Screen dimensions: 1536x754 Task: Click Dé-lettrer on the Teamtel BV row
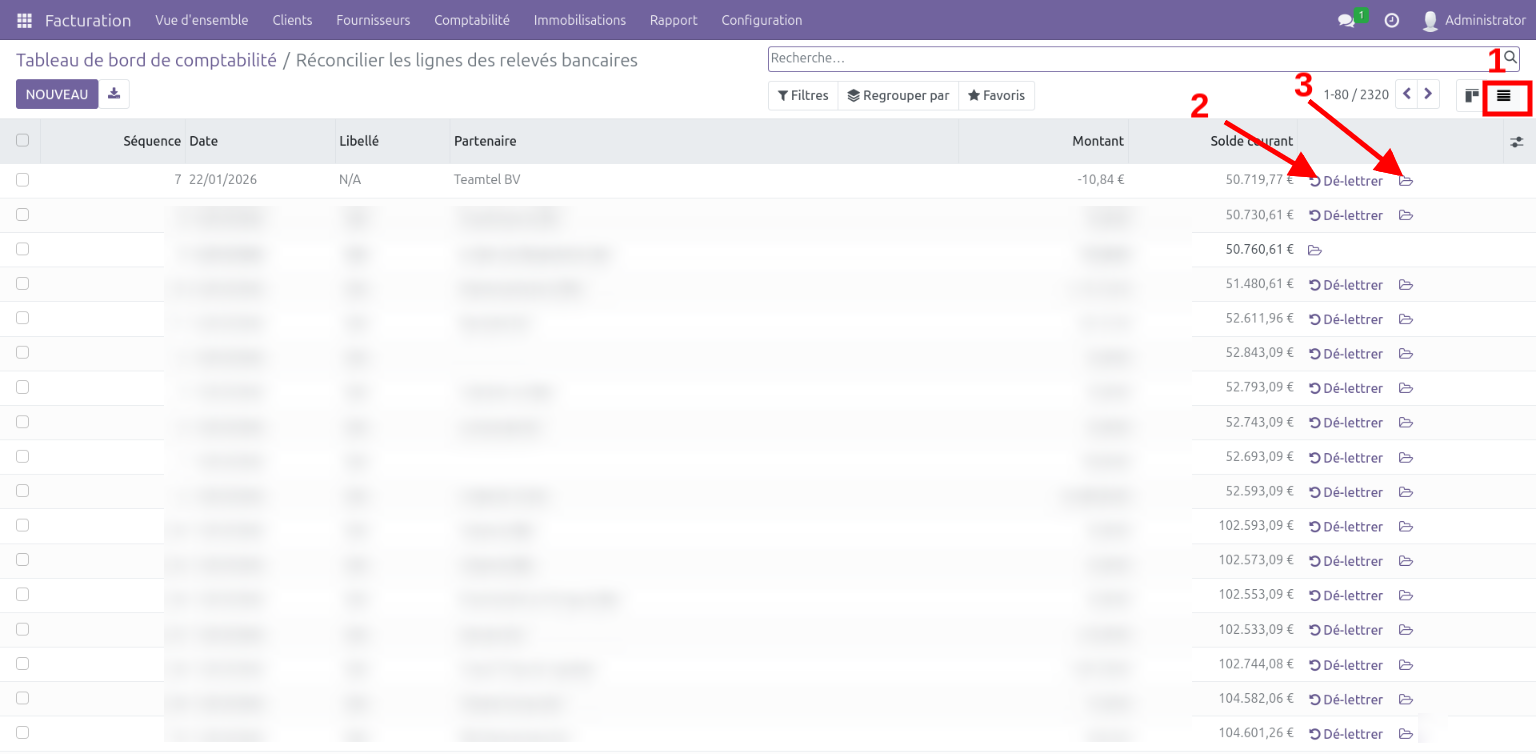tap(1346, 181)
